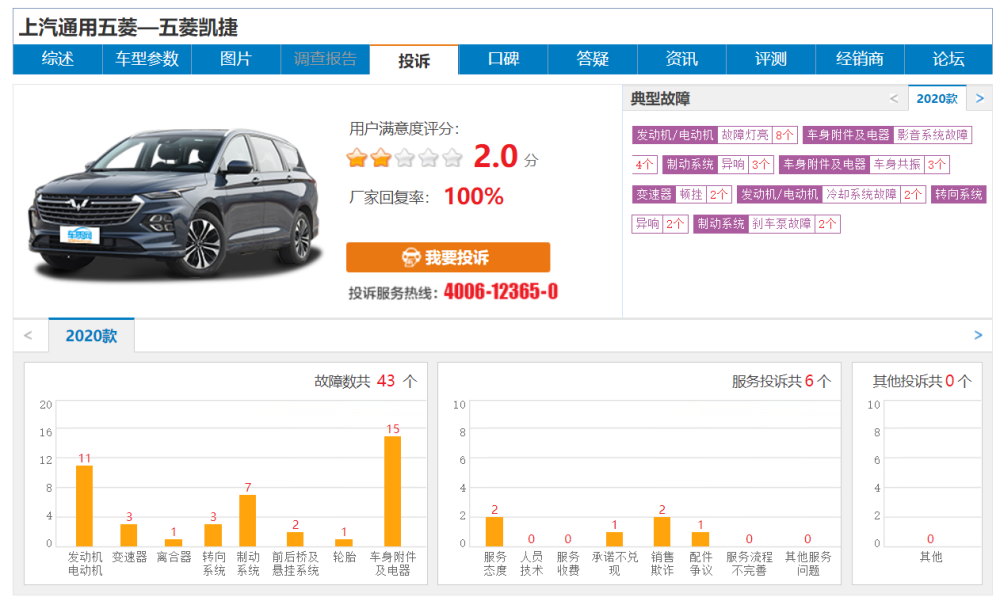Screen dimensions: 1000x601
Task: Click hotline number 4006-12365-0
Action: pos(501,292)
